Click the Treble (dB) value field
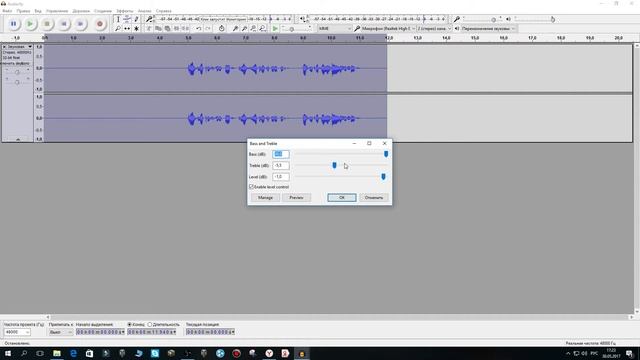640x360 pixels. 281,165
